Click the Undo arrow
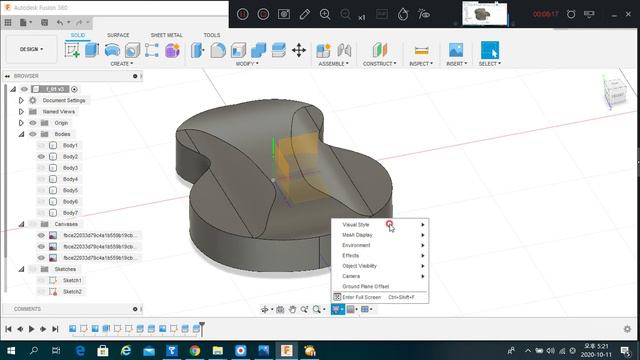 pyautogui.click(x=60, y=22)
